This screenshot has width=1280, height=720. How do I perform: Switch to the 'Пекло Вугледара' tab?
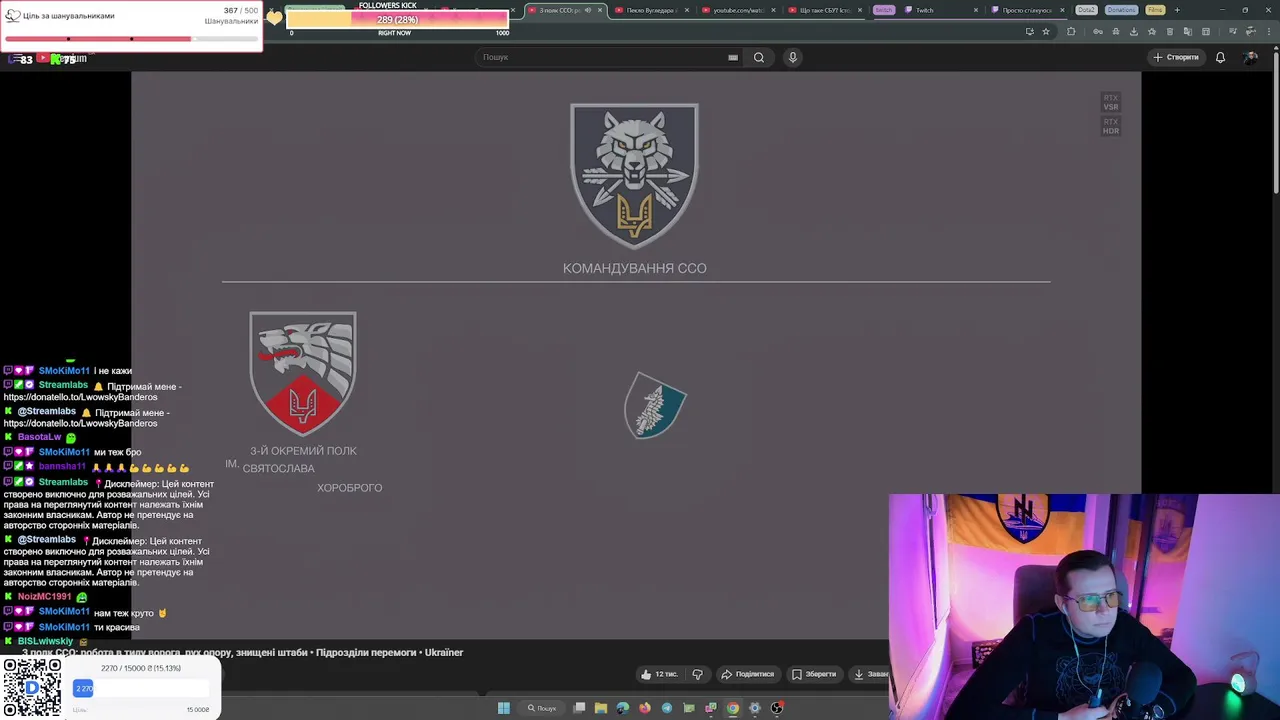[x=651, y=10]
